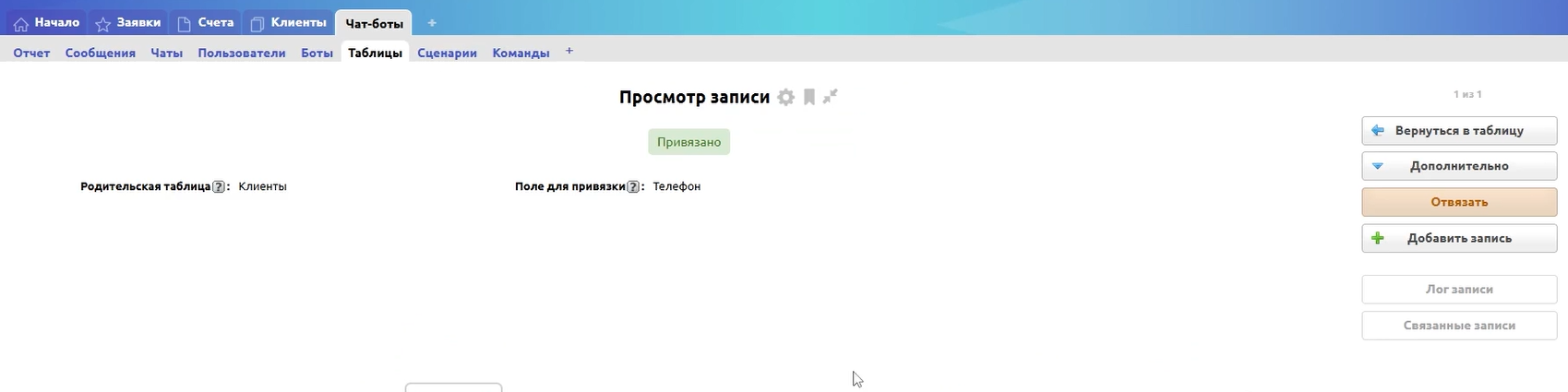
Task: Open the Сообщения sub-tab
Action: coord(101,53)
